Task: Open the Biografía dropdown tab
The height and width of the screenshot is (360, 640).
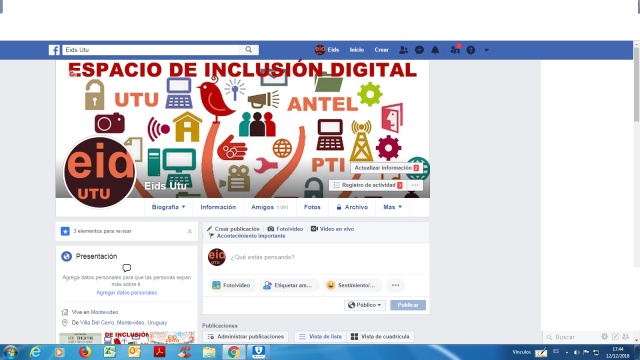Action: (168, 207)
